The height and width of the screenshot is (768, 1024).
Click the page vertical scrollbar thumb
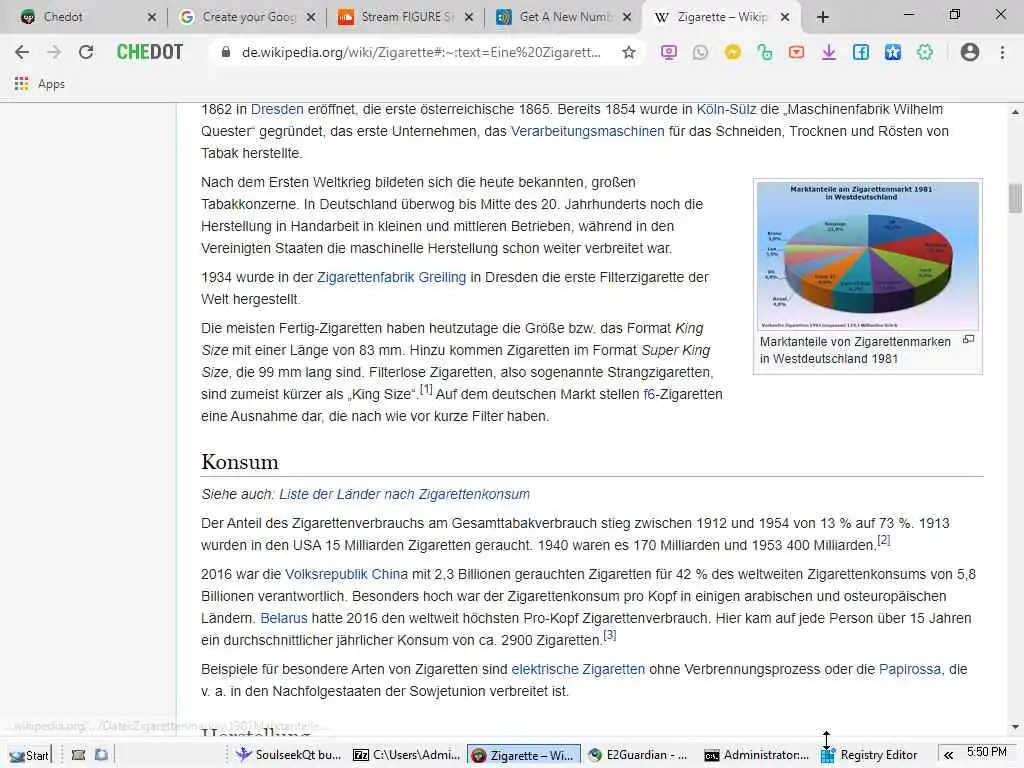[1015, 198]
